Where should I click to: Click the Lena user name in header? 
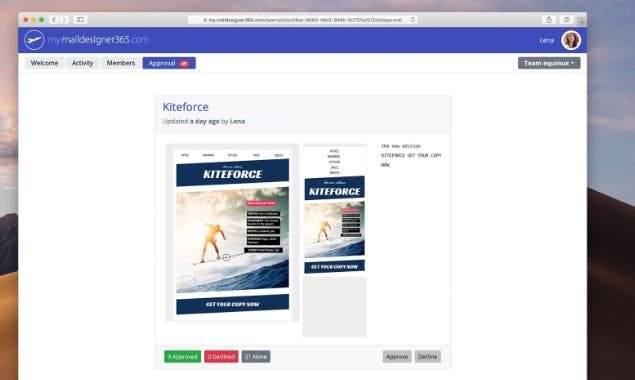pyautogui.click(x=546, y=40)
